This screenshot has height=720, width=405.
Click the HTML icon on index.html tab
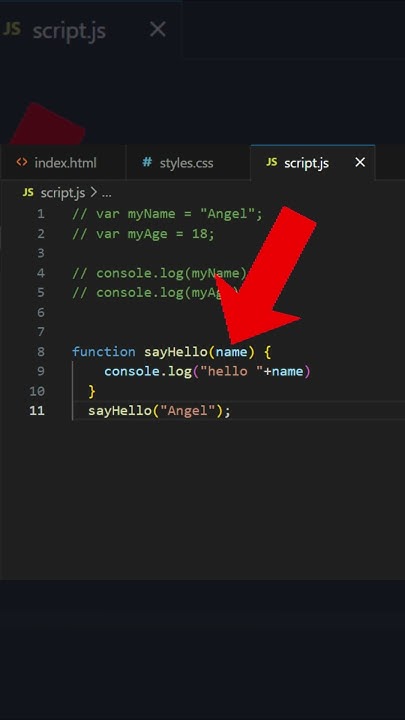click(22, 162)
